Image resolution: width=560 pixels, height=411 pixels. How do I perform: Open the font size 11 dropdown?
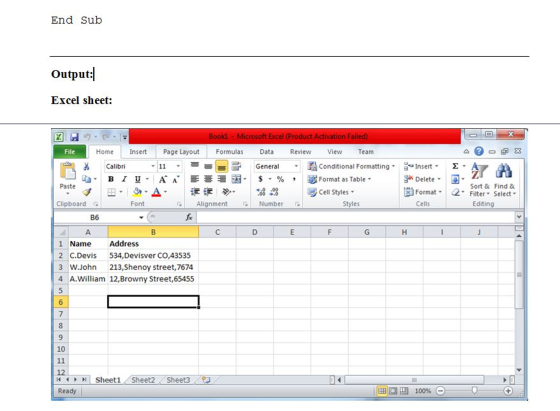(x=178, y=166)
